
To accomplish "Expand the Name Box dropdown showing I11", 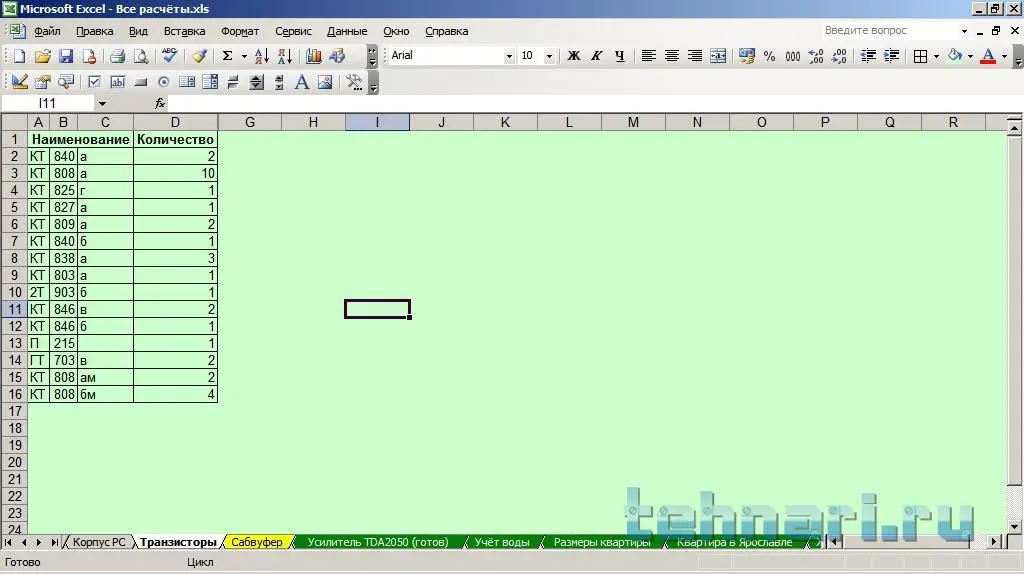I will (x=102, y=104).
